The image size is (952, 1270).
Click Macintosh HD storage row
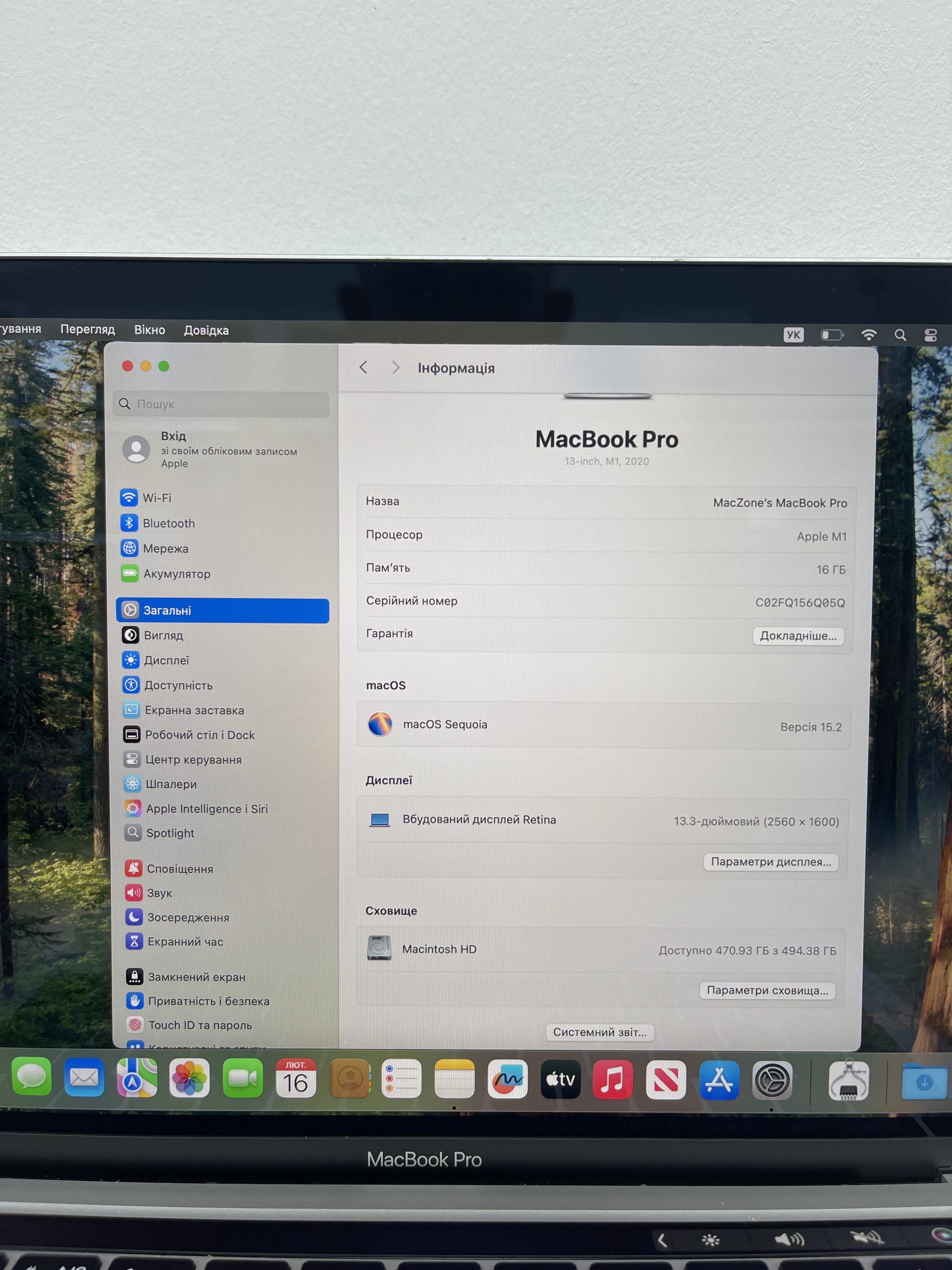pyautogui.click(x=602, y=950)
